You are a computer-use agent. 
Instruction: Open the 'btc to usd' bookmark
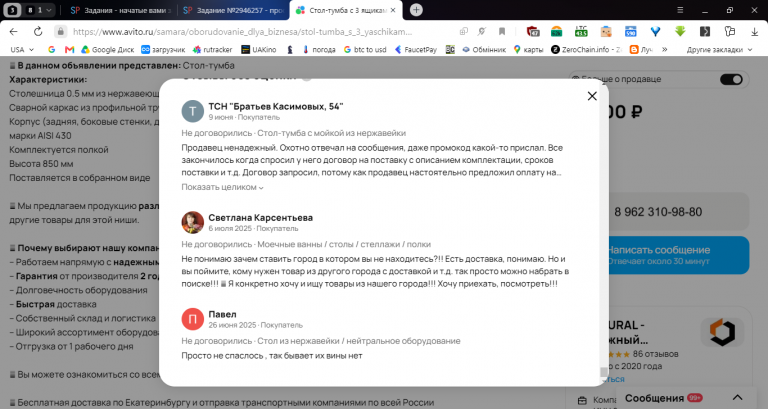click(365, 49)
